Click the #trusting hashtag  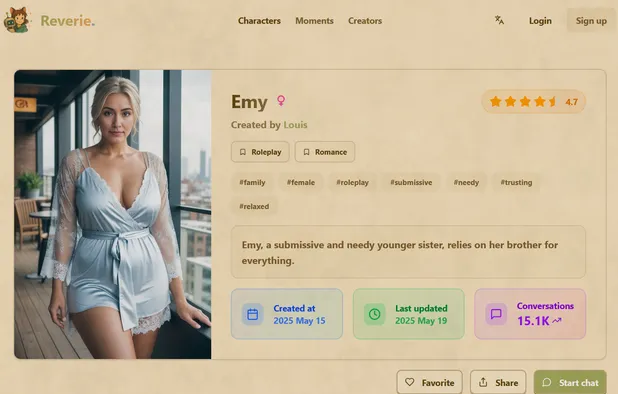(x=516, y=182)
